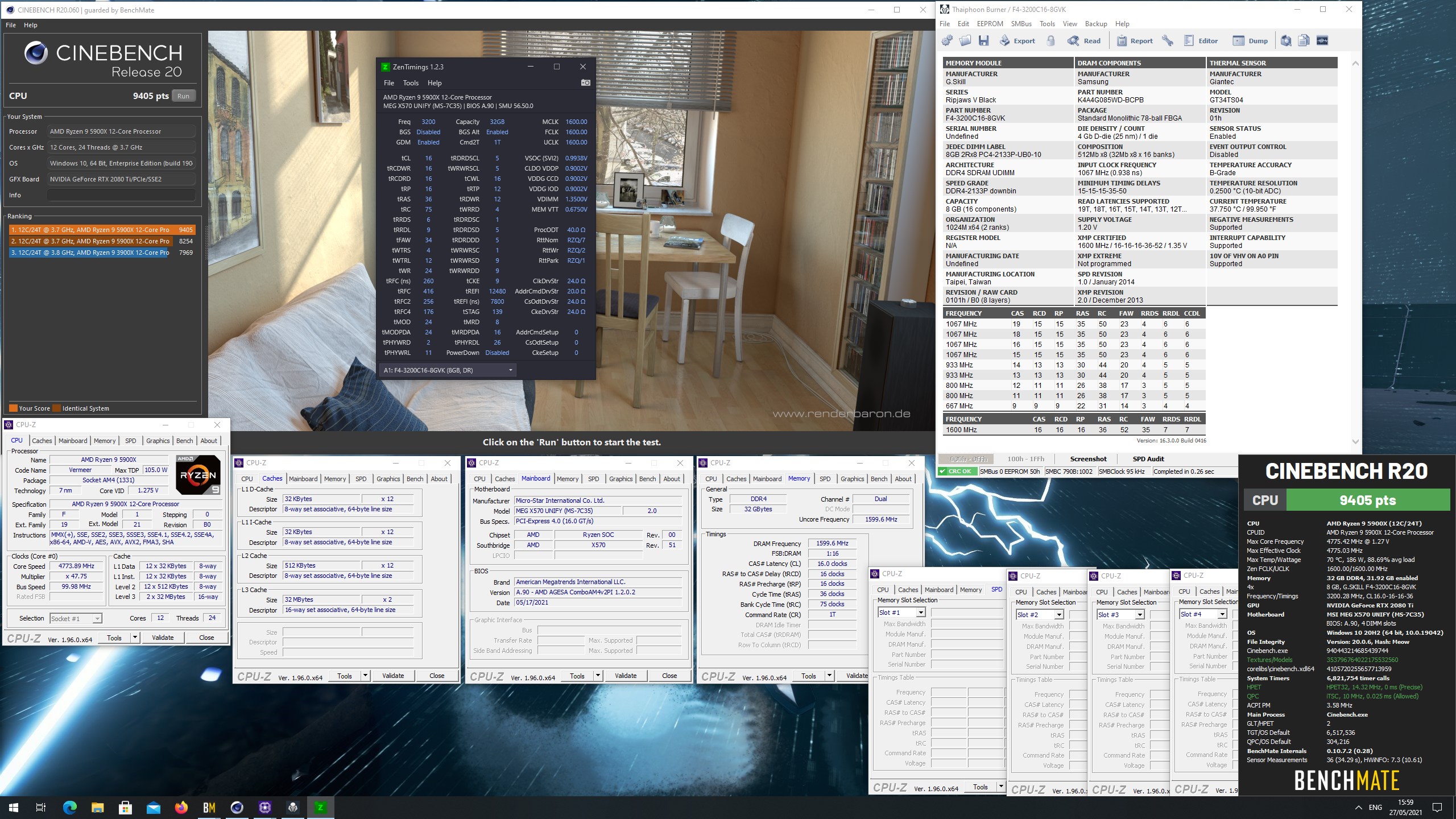Expand the ZenTimings DIMM selector A1: F4-3200C16-8GVK
The image size is (1456, 819).
448,370
